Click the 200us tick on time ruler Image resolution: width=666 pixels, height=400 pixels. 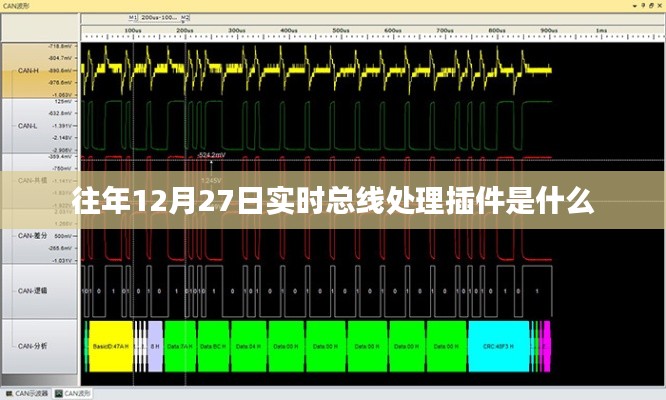[185, 31]
